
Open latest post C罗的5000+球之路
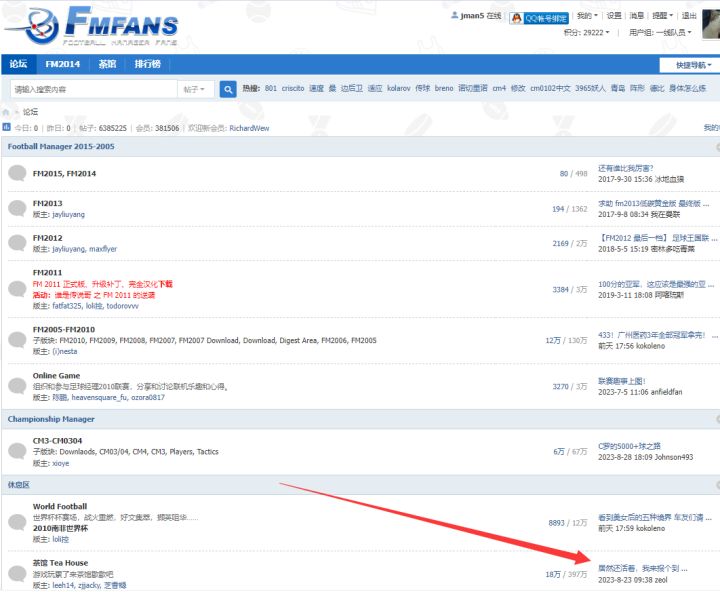pos(630,446)
